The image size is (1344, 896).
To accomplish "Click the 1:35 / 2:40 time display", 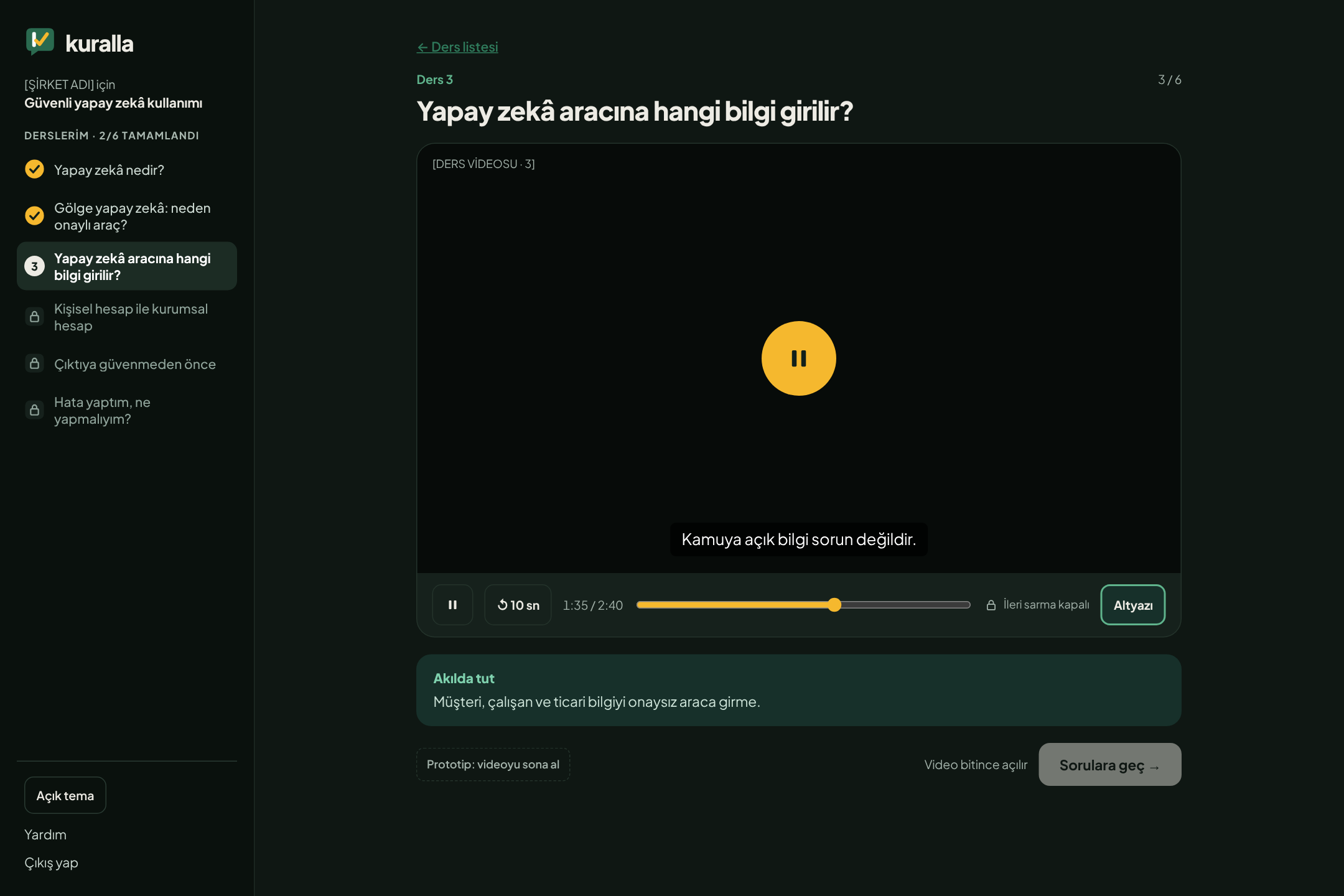I will pyautogui.click(x=592, y=605).
